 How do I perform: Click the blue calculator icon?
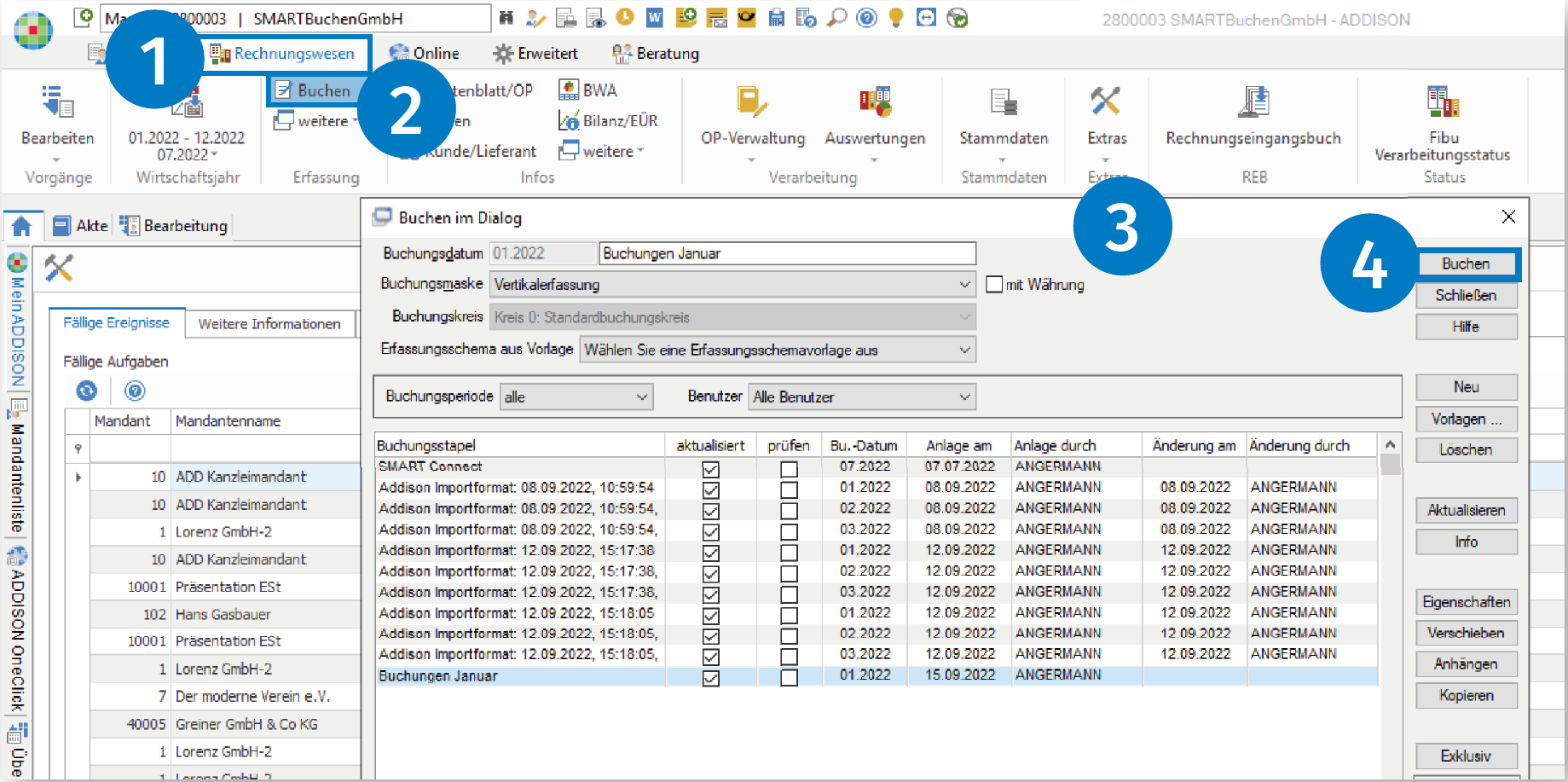click(x=776, y=18)
